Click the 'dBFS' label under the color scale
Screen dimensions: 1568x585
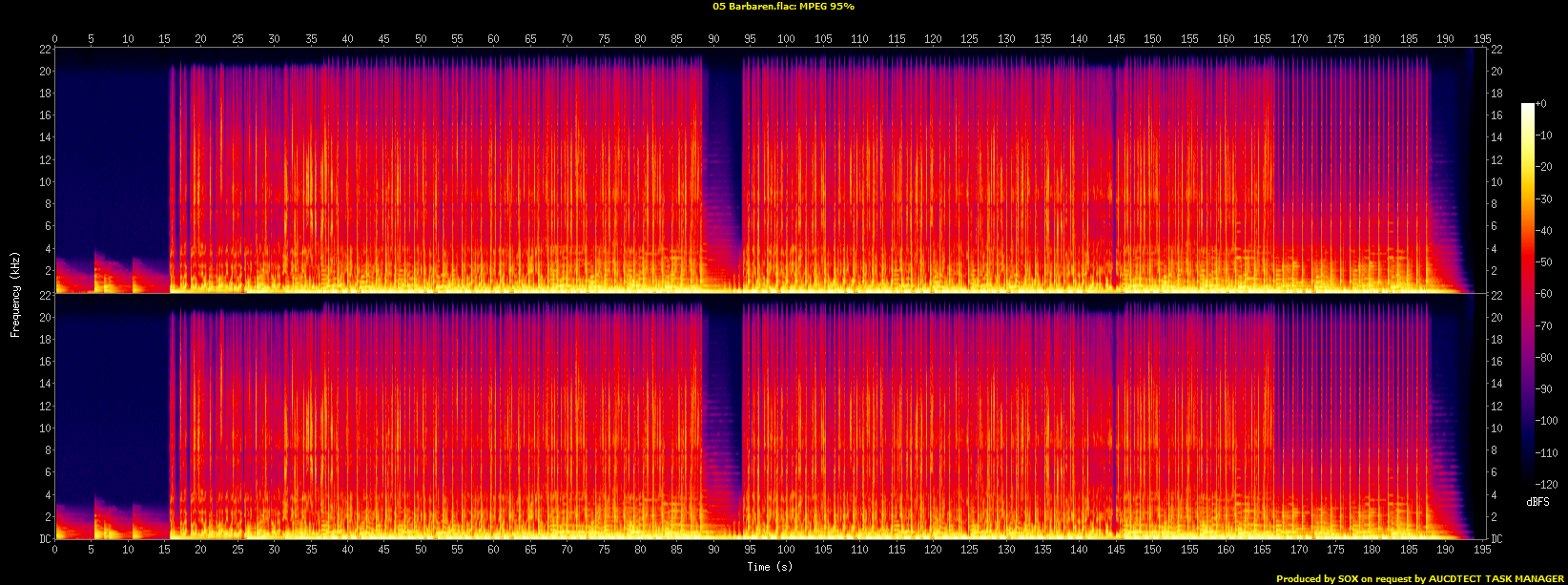[1537, 501]
